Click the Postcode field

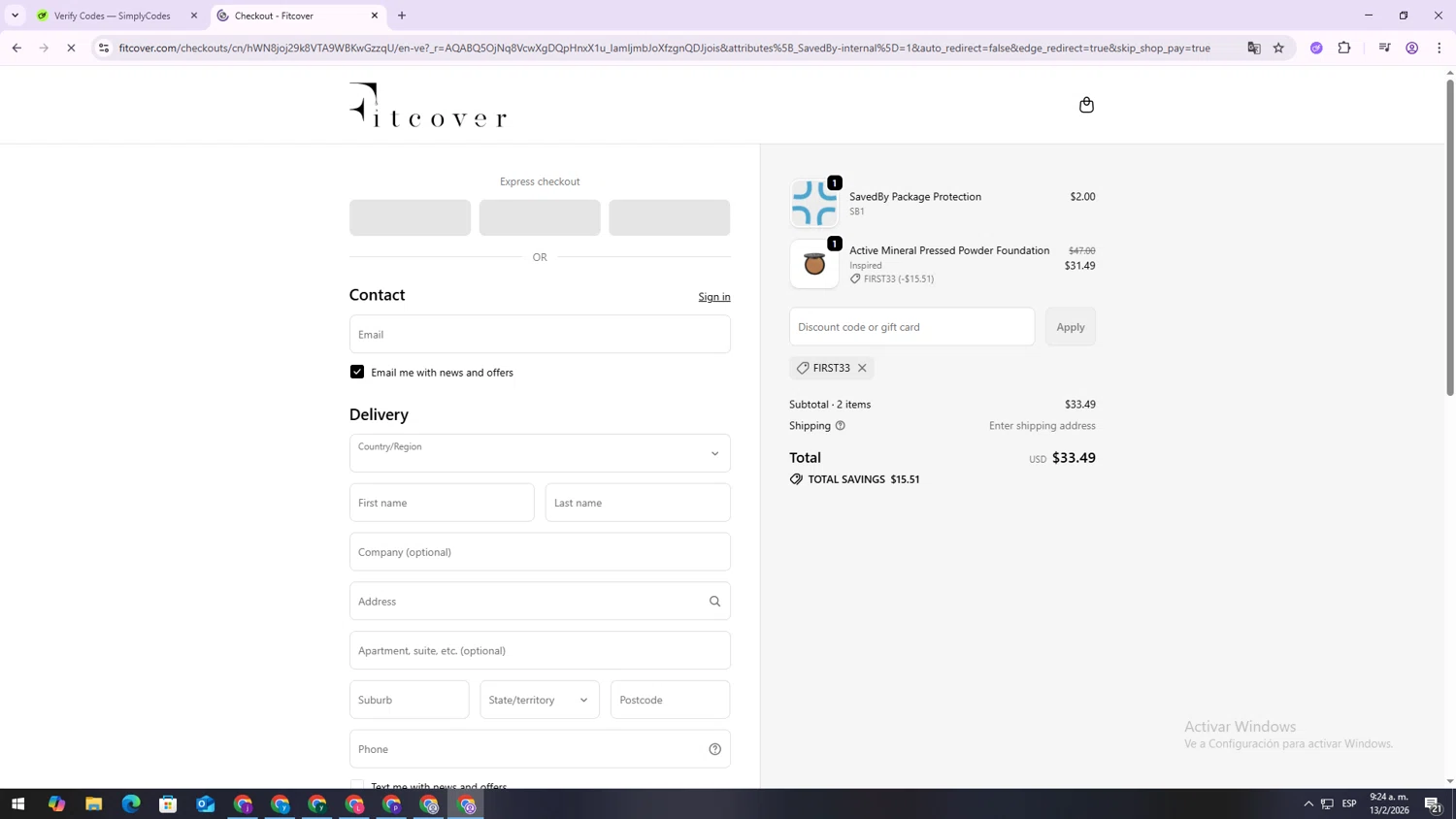pos(670,700)
